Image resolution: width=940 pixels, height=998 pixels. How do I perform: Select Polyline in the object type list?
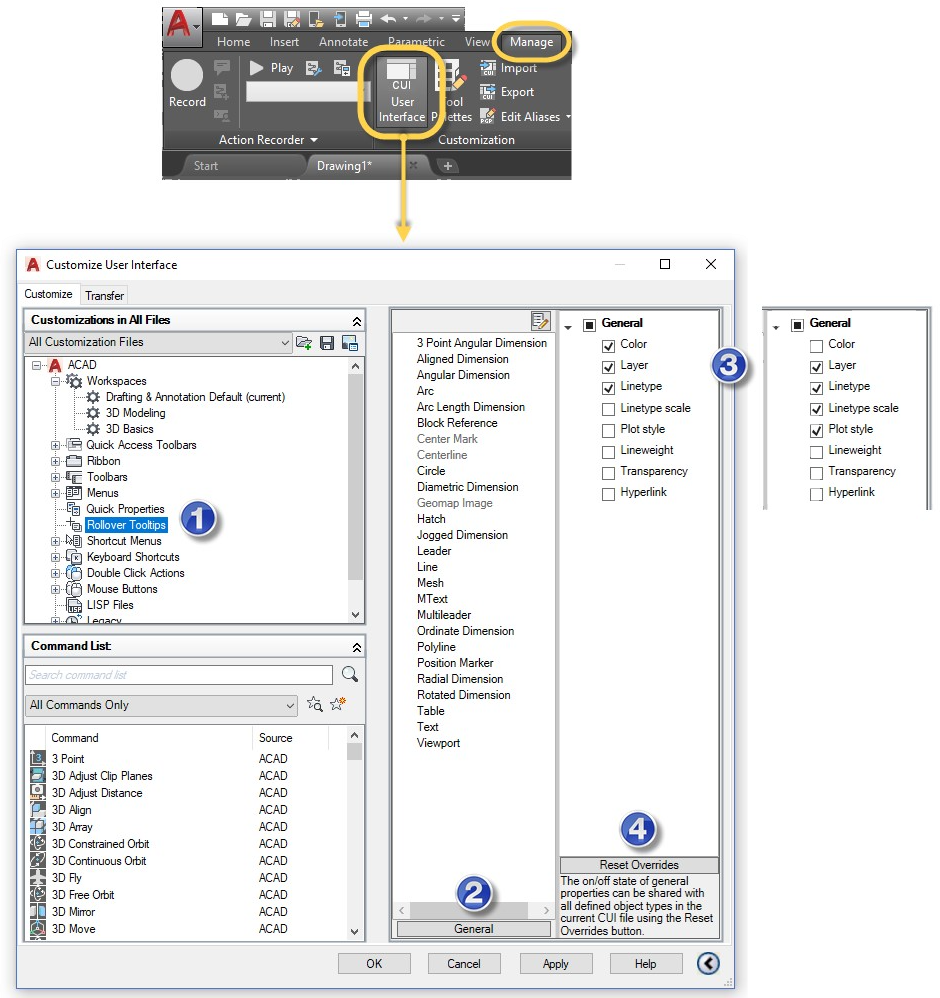click(436, 647)
